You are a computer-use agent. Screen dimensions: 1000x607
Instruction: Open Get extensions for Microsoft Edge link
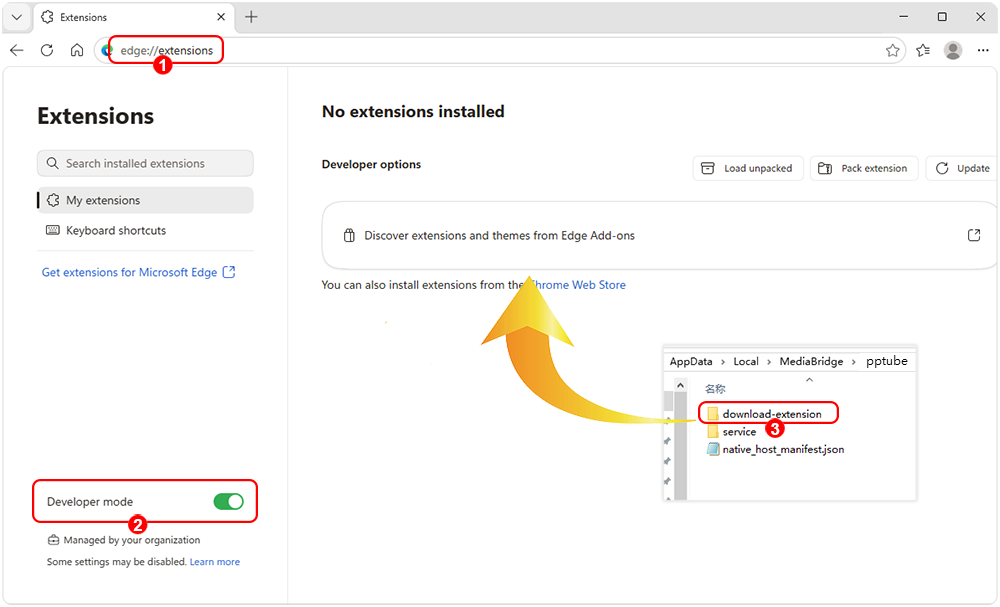138,272
